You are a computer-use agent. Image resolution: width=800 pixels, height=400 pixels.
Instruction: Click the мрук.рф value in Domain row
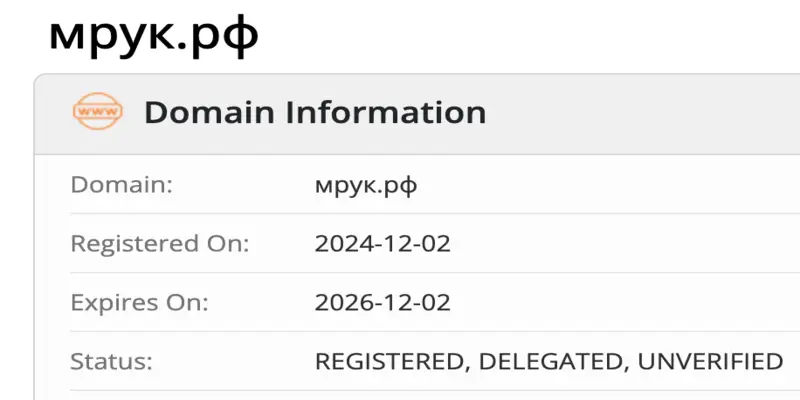click(366, 185)
